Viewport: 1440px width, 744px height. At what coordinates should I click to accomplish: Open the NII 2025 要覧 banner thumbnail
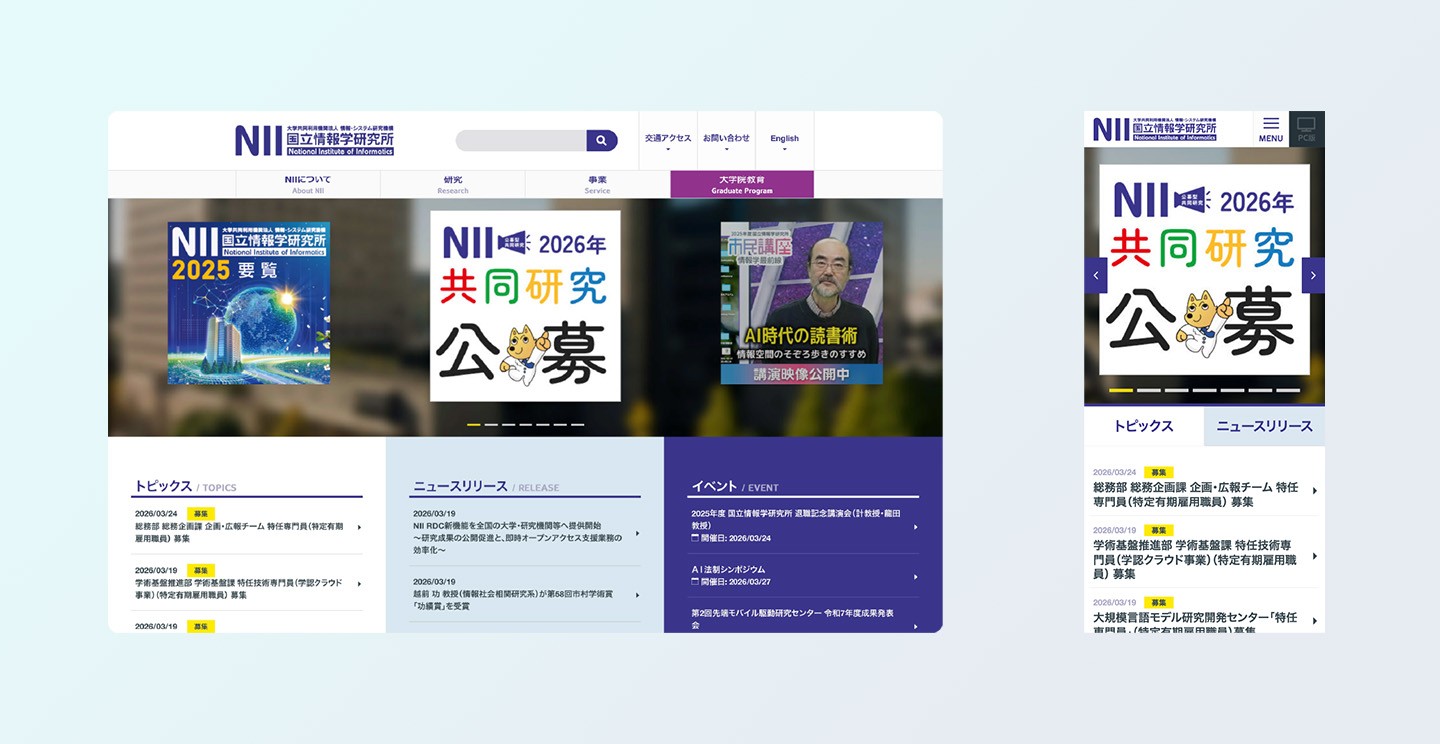(248, 303)
